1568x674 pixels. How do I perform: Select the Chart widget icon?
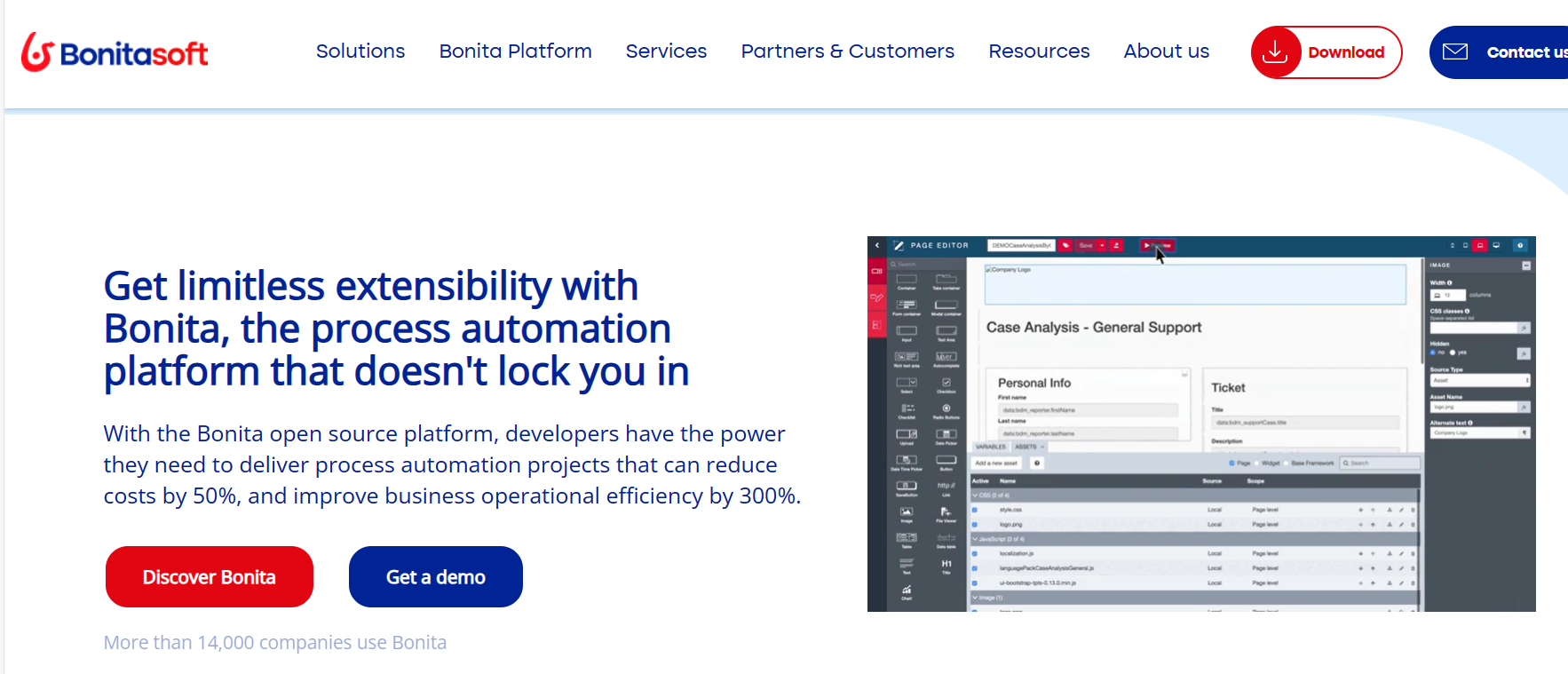coord(907,591)
